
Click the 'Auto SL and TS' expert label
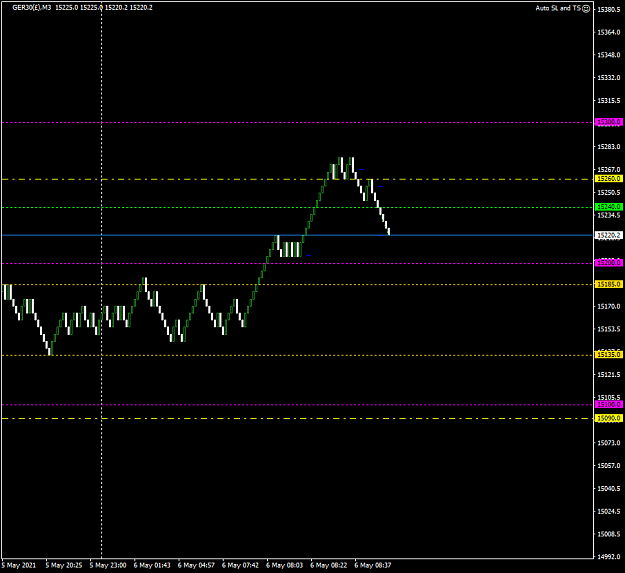click(x=558, y=8)
